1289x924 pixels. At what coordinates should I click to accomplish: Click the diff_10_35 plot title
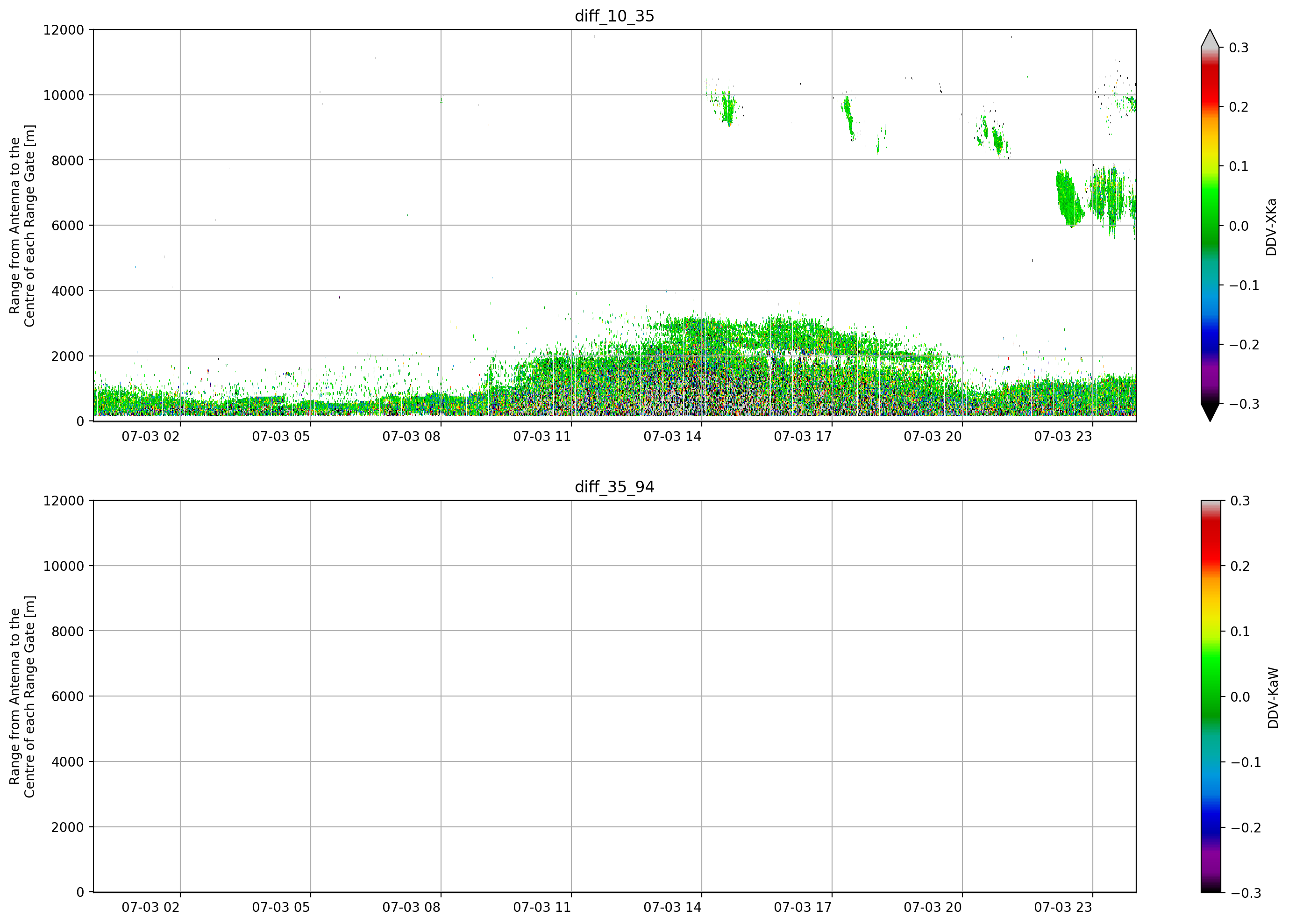614,16
